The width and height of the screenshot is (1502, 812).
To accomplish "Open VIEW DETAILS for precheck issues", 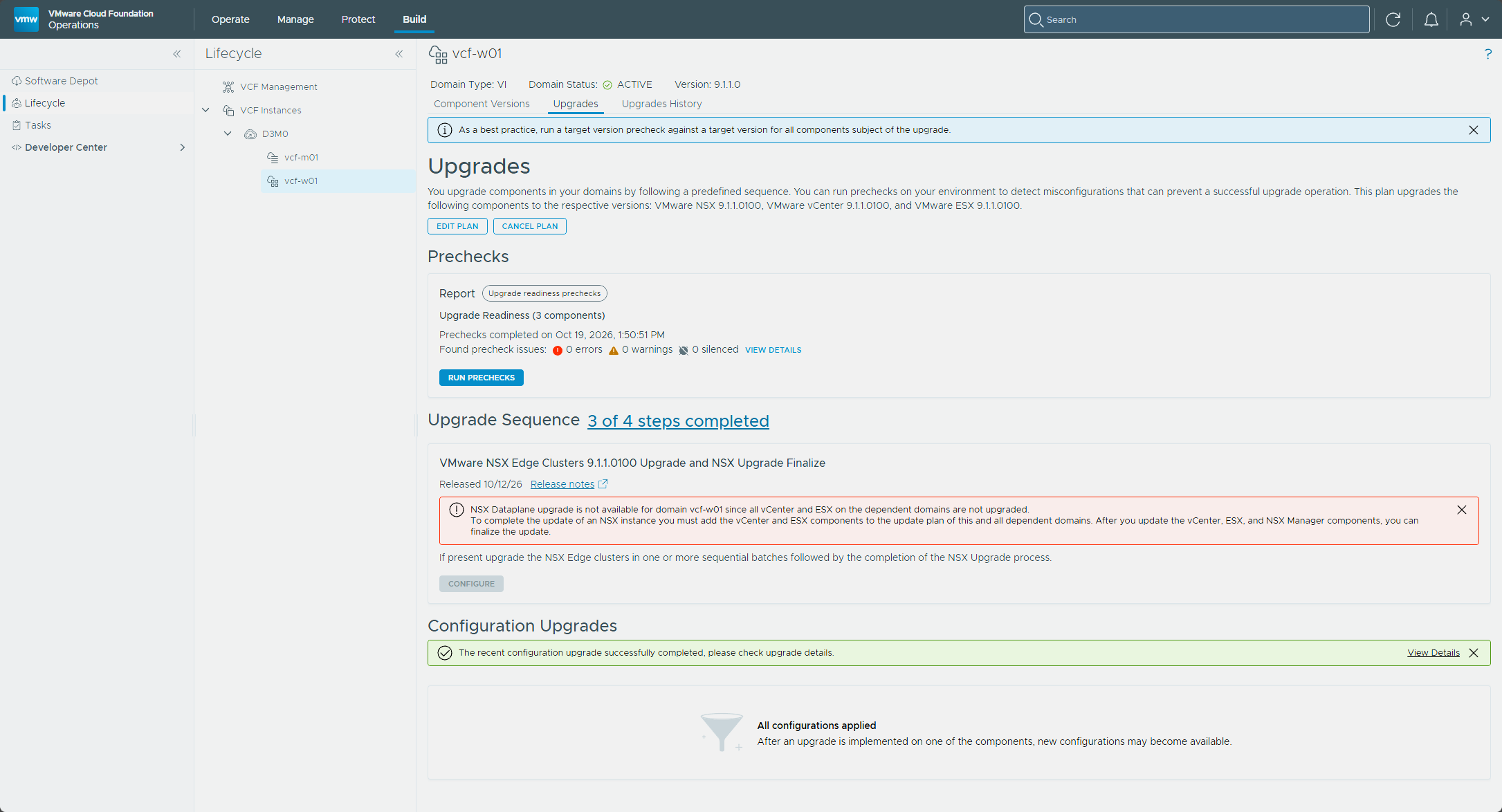I will (x=773, y=350).
